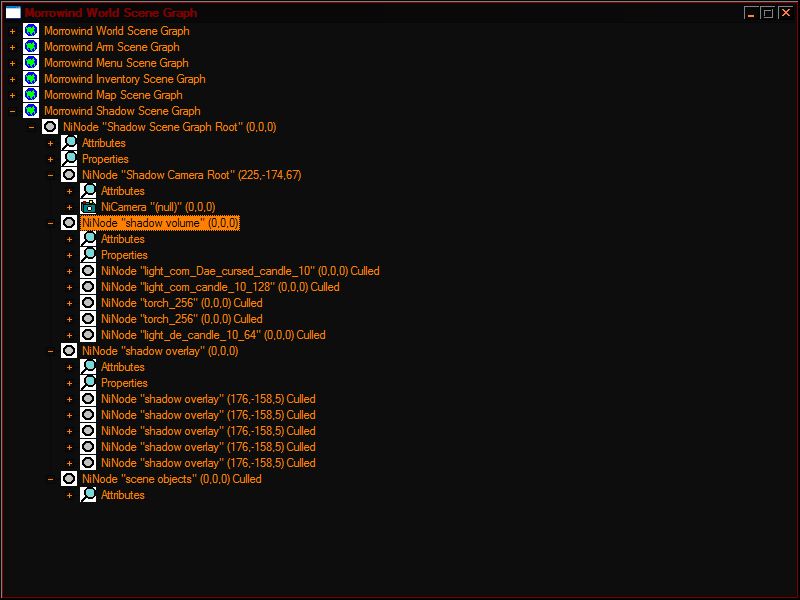The image size is (800, 600).
Task: Select the Attributes label under scene objects
Action: 123,495
